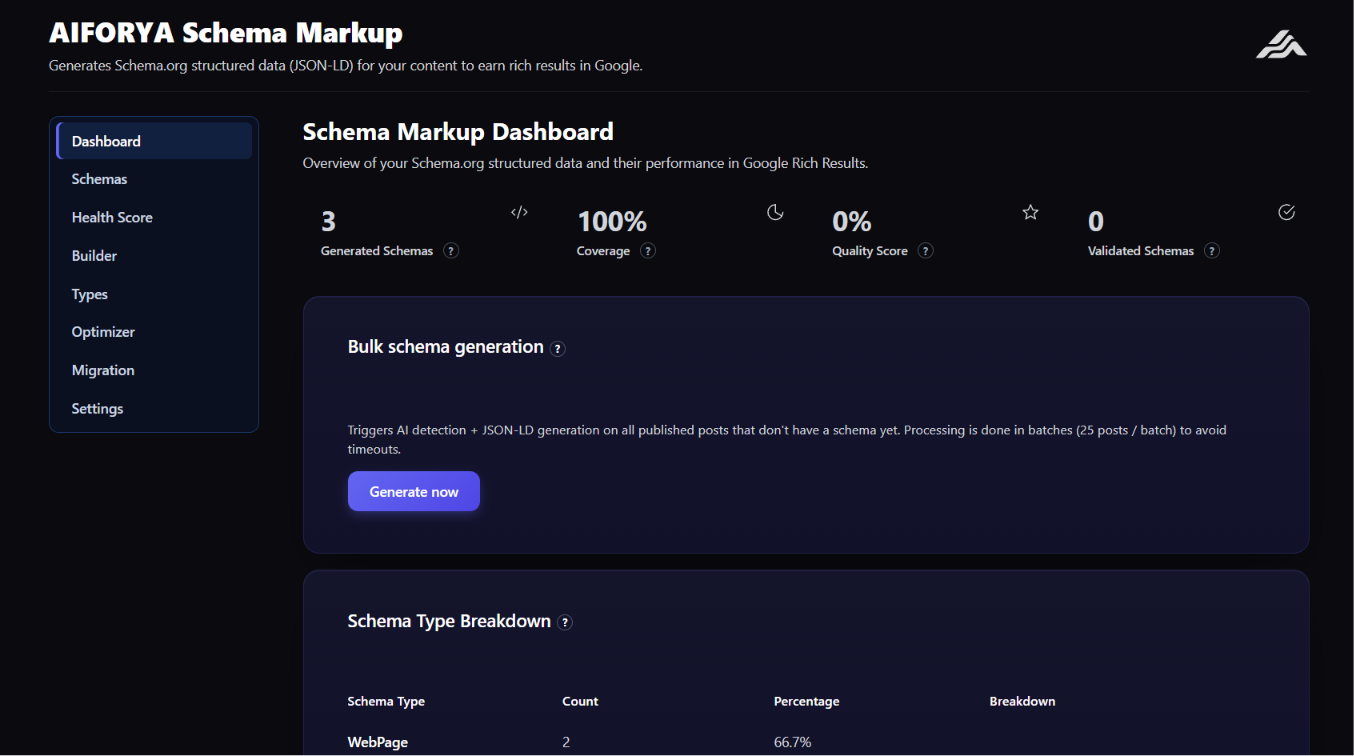Open the Migration section
Image resolution: width=1354 pixels, height=756 pixels.
(x=154, y=370)
